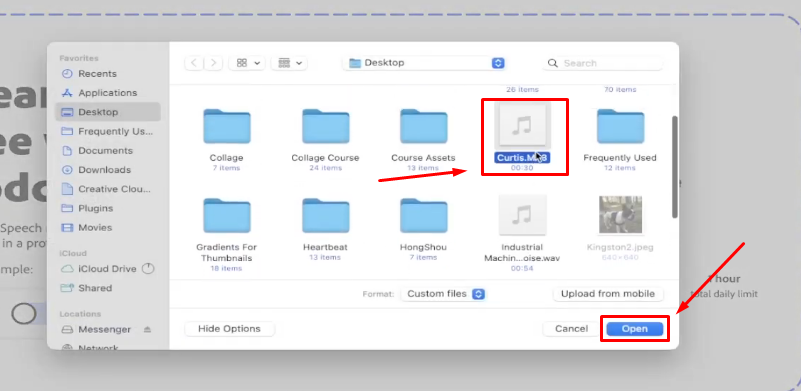Click the file list vertical scrollbar
Screen dimensions: 801x391
tap(675, 167)
